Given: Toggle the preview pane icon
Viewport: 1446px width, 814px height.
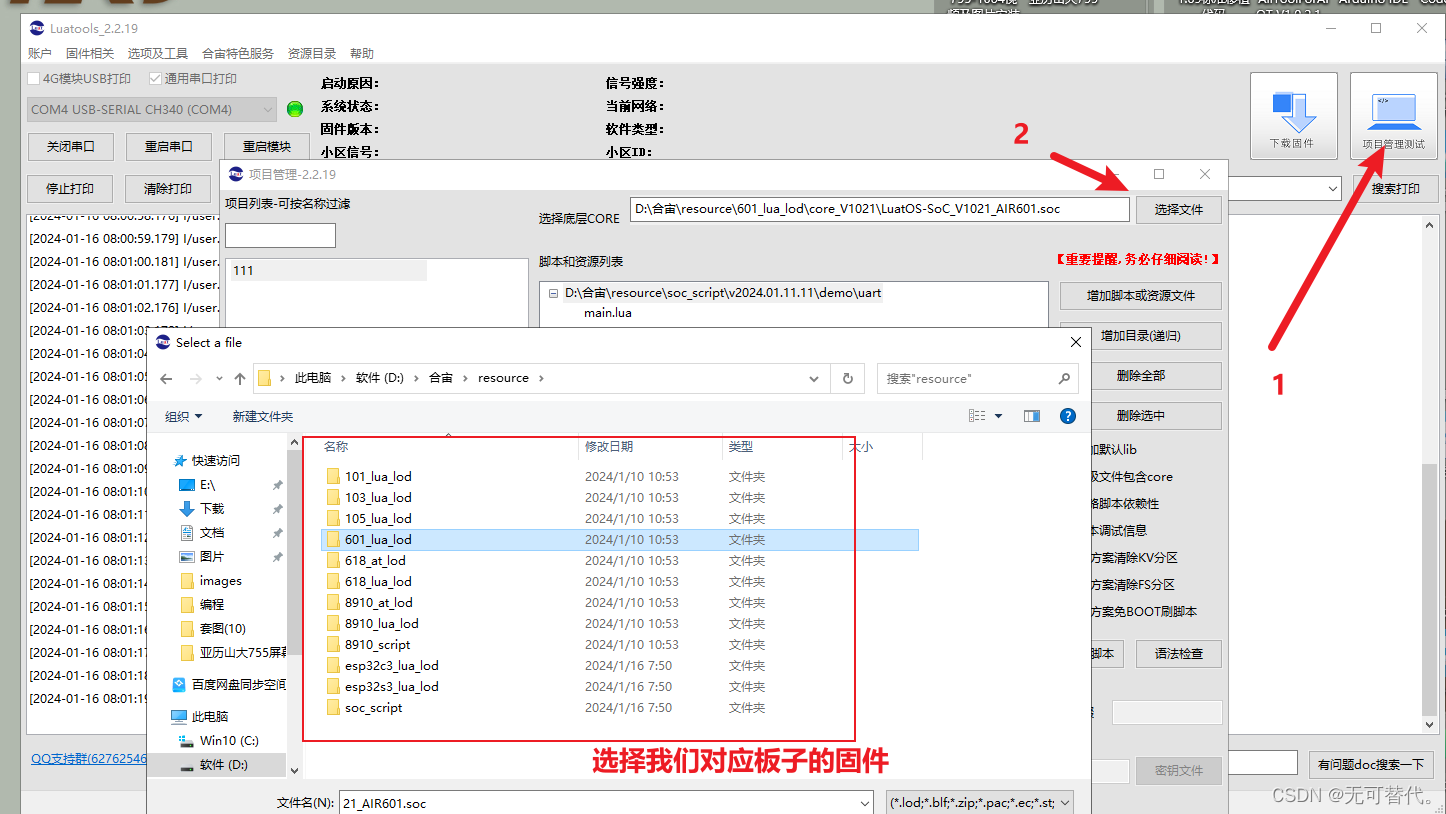Looking at the screenshot, I should 1031,416.
